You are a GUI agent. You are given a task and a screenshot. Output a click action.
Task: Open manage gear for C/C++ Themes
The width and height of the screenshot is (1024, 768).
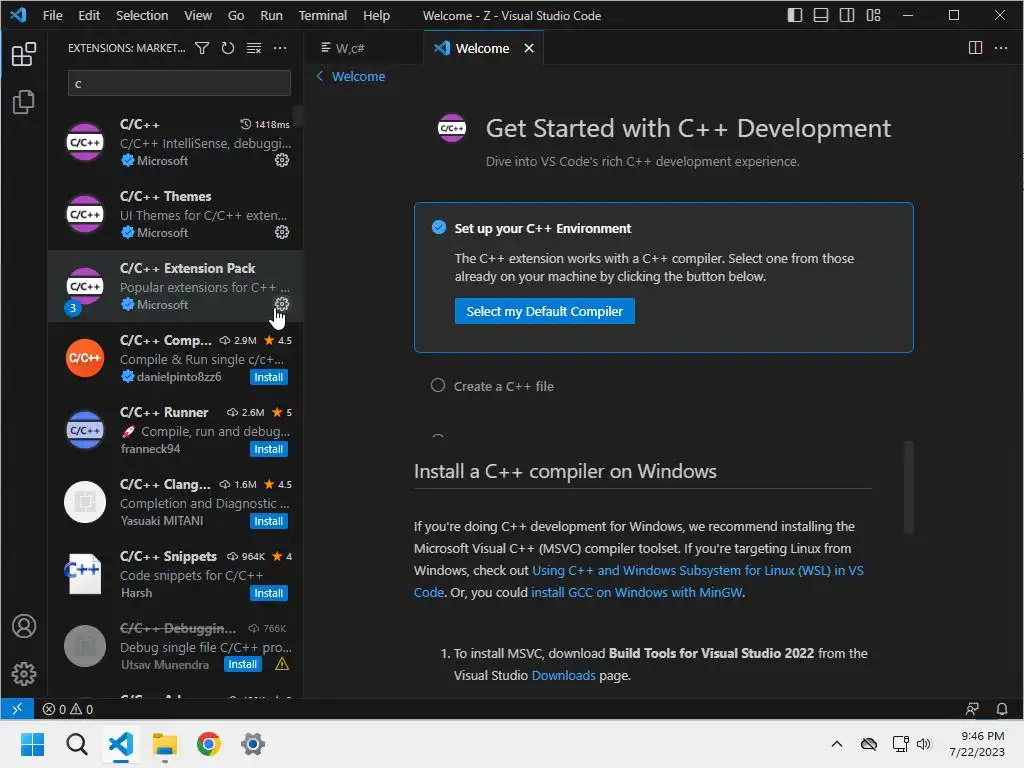pyautogui.click(x=281, y=232)
